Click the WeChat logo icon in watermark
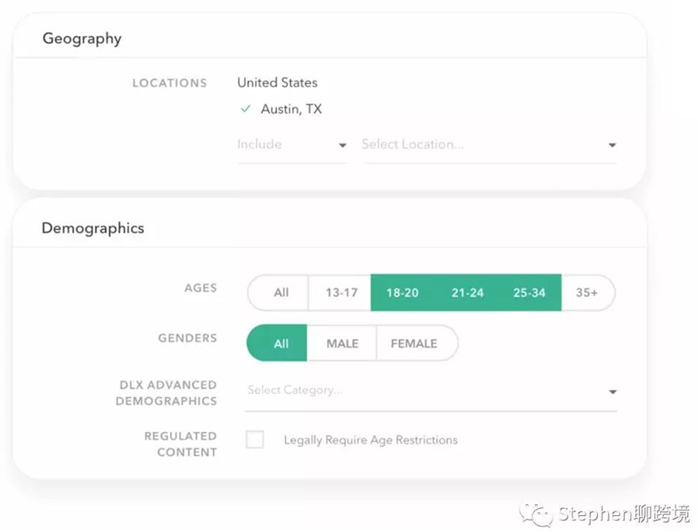This screenshot has height=531, width=699. [x=541, y=513]
